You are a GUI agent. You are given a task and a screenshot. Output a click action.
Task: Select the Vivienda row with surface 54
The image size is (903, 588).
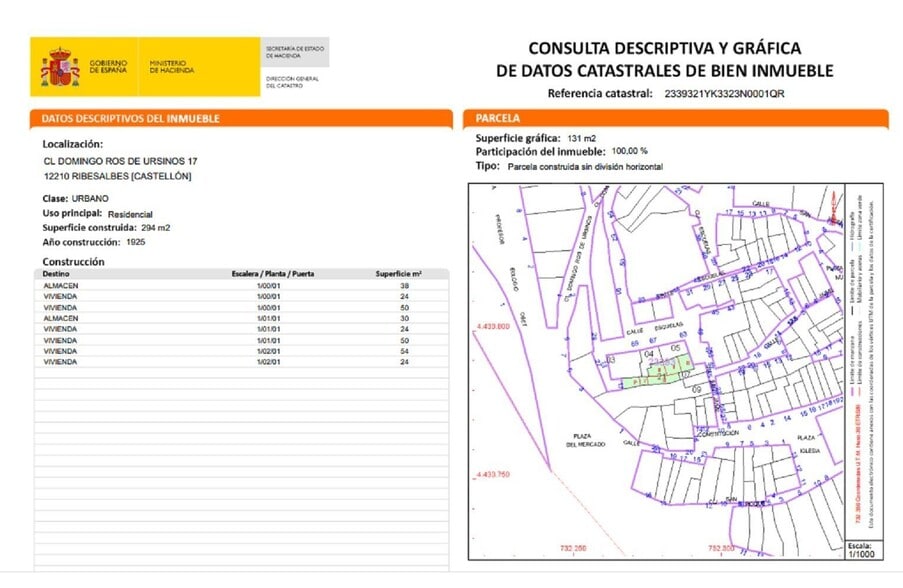pos(240,351)
